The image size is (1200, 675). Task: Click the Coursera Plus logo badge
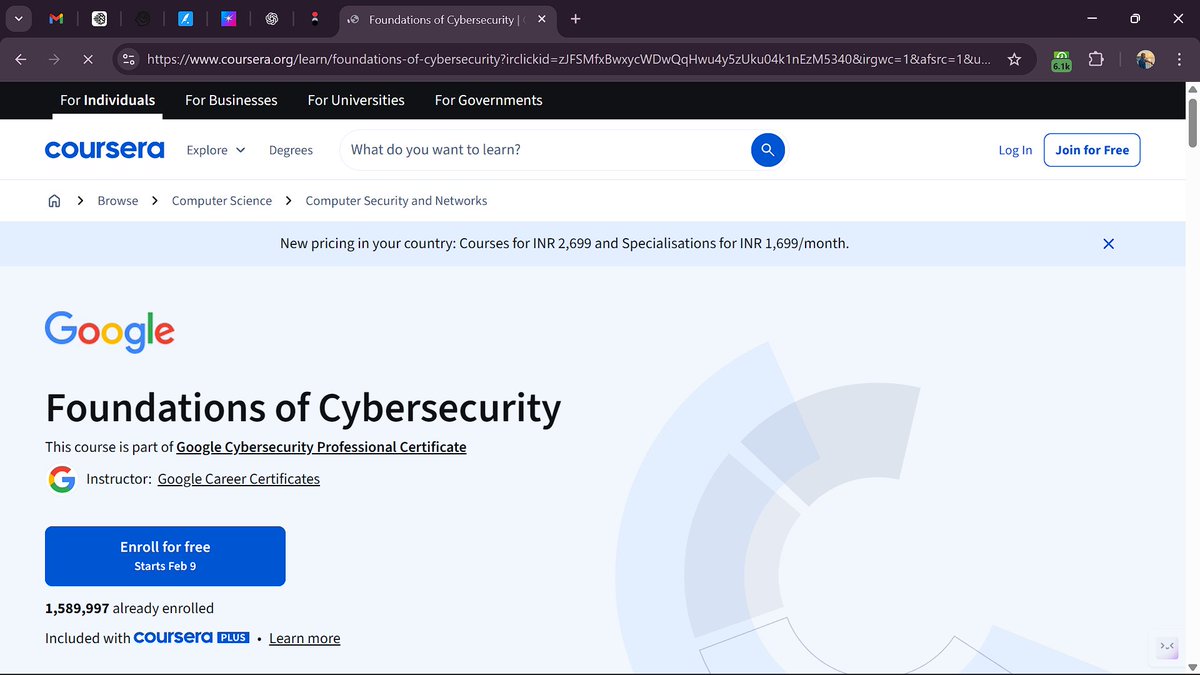coord(191,637)
